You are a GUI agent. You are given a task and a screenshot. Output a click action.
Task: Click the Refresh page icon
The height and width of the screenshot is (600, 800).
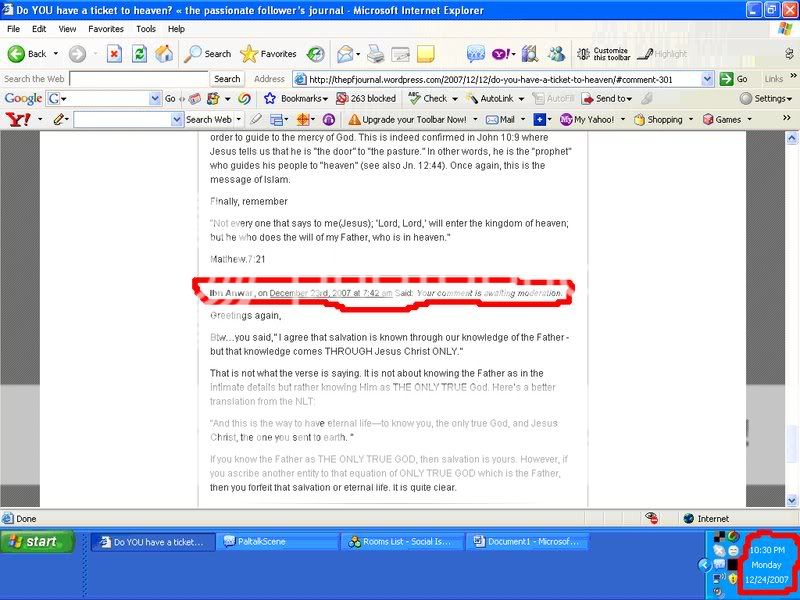140,54
